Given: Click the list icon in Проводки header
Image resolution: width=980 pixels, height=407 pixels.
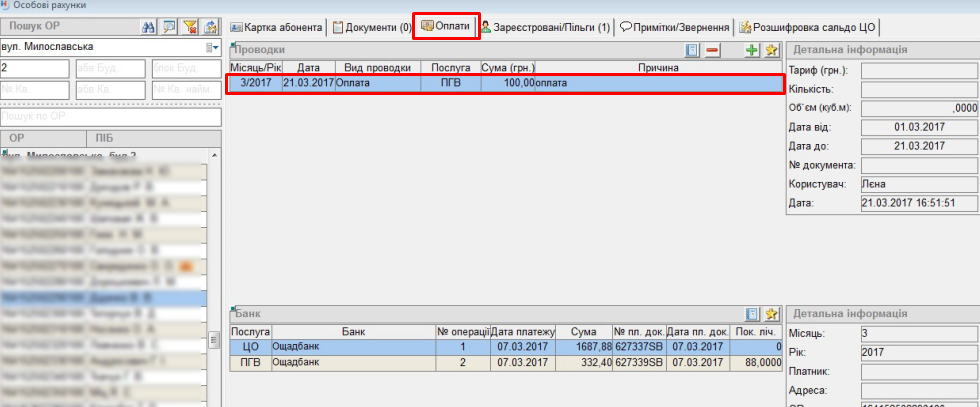Looking at the screenshot, I should pos(692,50).
